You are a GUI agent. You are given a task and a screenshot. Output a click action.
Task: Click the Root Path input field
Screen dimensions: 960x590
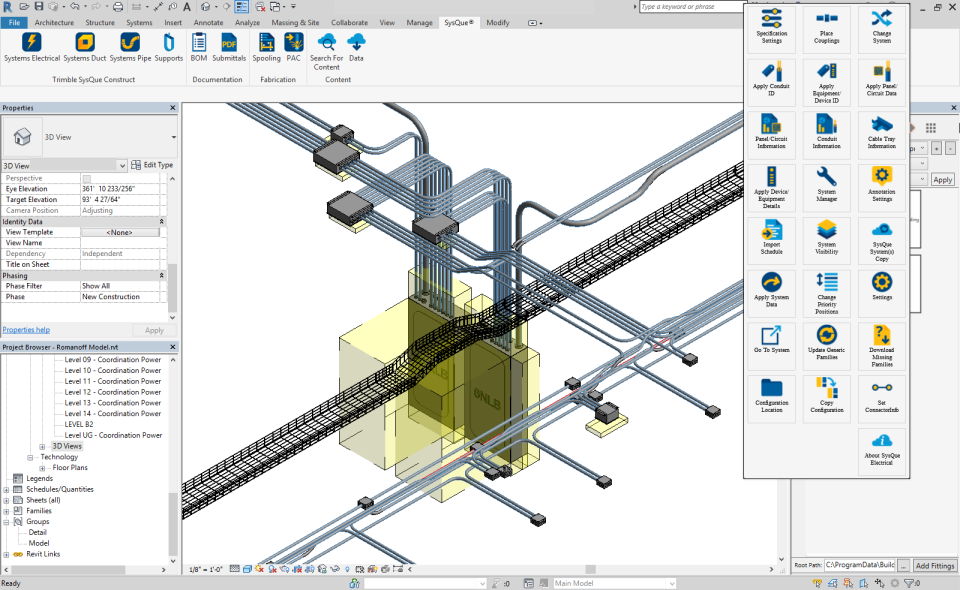pyautogui.click(x=859, y=566)
